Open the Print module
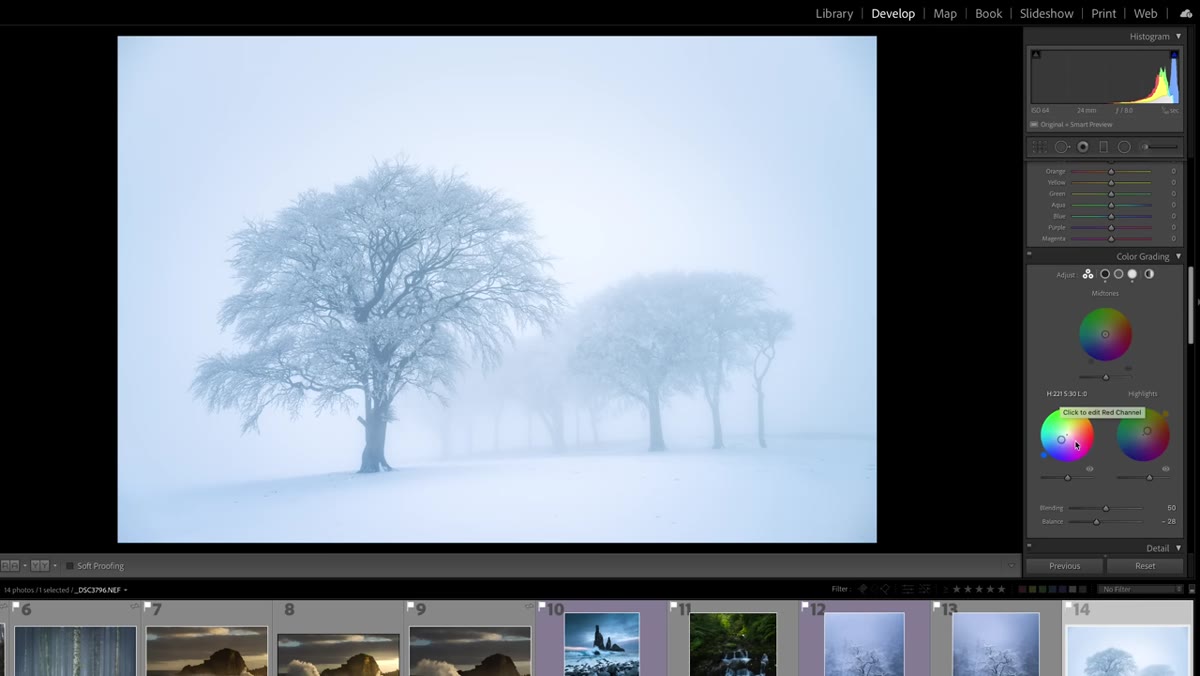The image size is (1200, 676). [x=1104, y=13]
